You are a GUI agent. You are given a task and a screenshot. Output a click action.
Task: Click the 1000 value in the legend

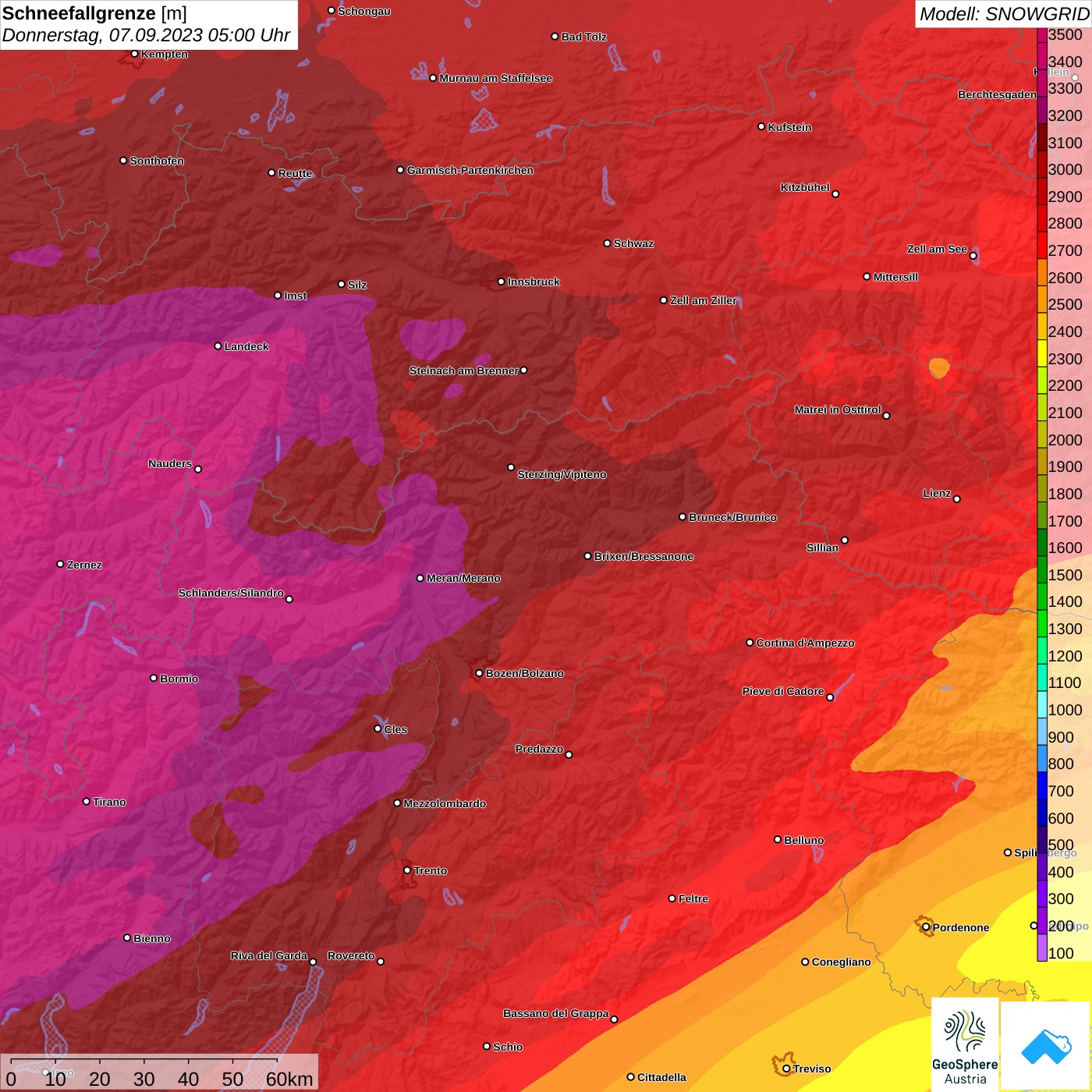click(1065, 710)
